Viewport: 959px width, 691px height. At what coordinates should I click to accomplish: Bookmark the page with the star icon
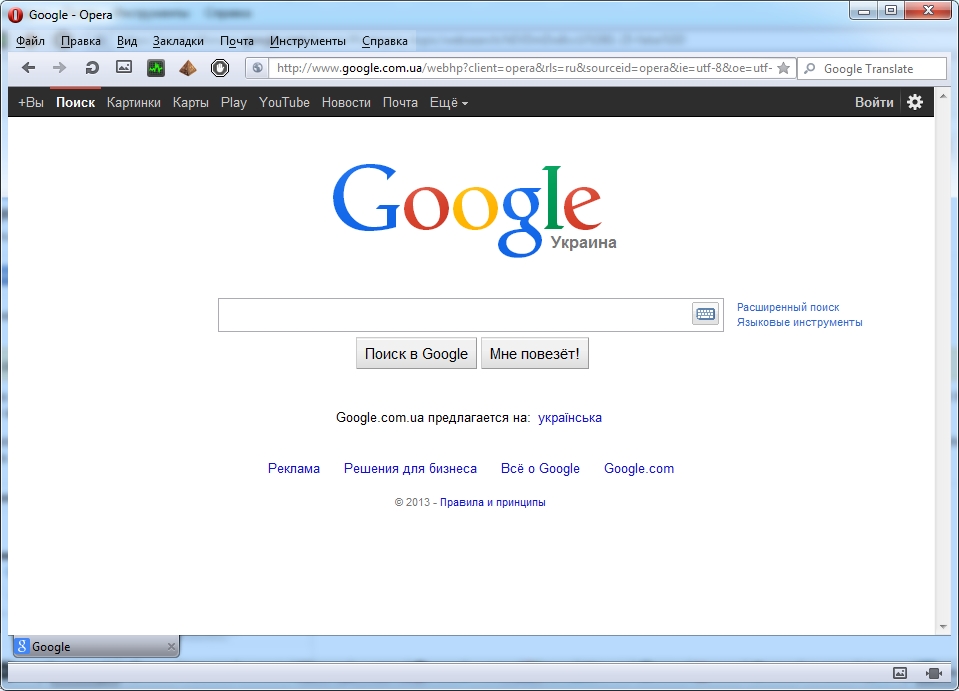[783, 68]
